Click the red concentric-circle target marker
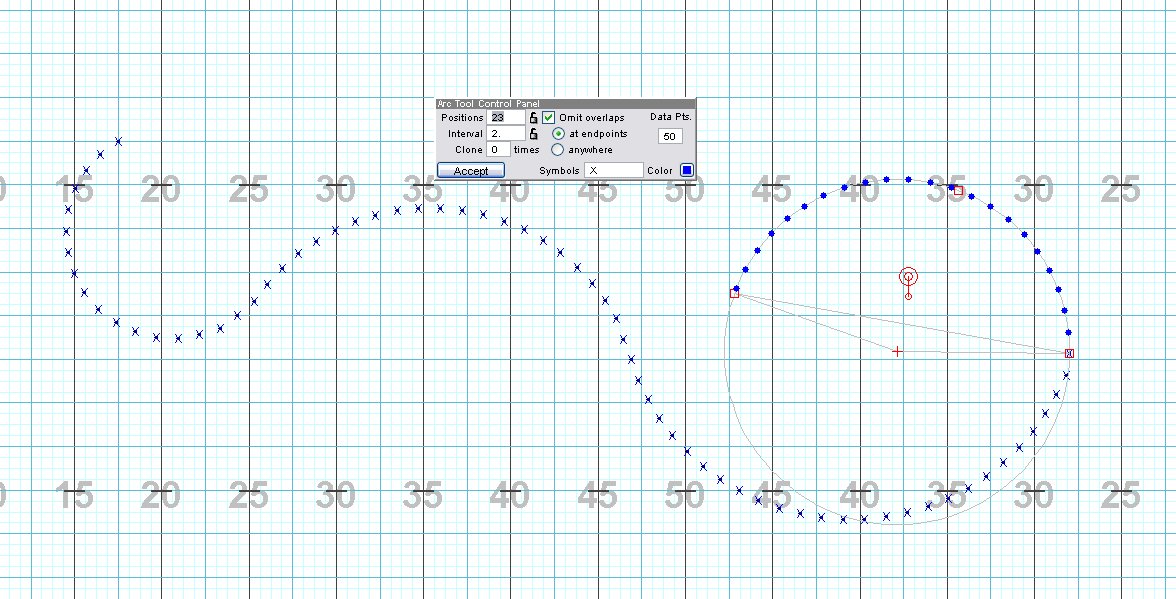 908,277
